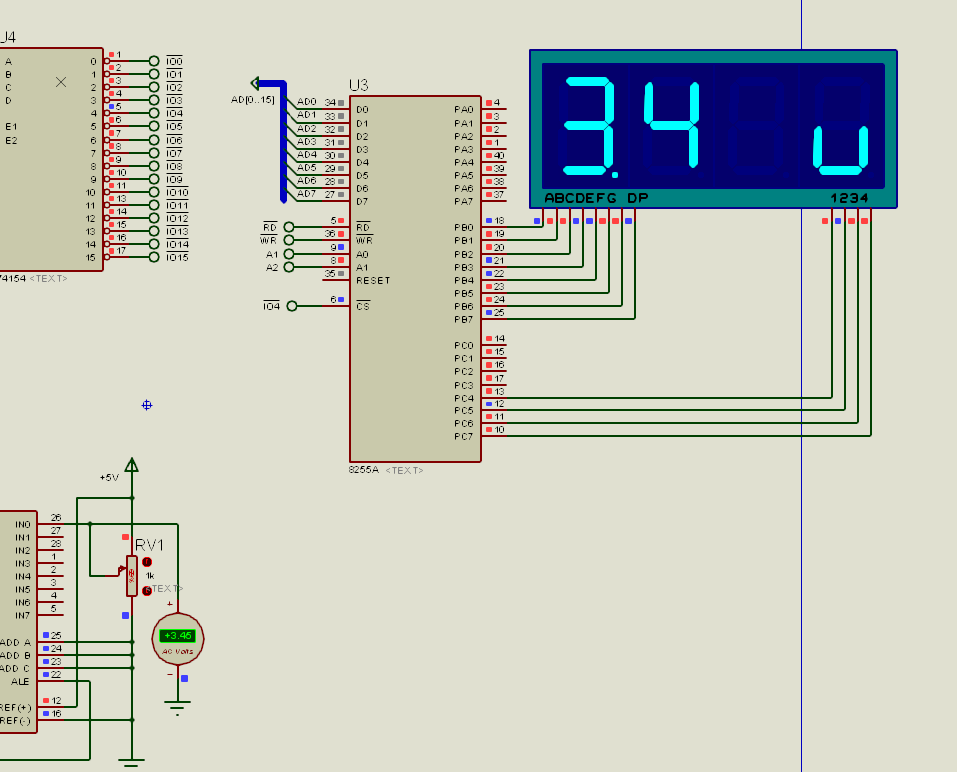Click the AD7 wire label
This screenshot has width=957, height=772.
click(x=307, y=193)
